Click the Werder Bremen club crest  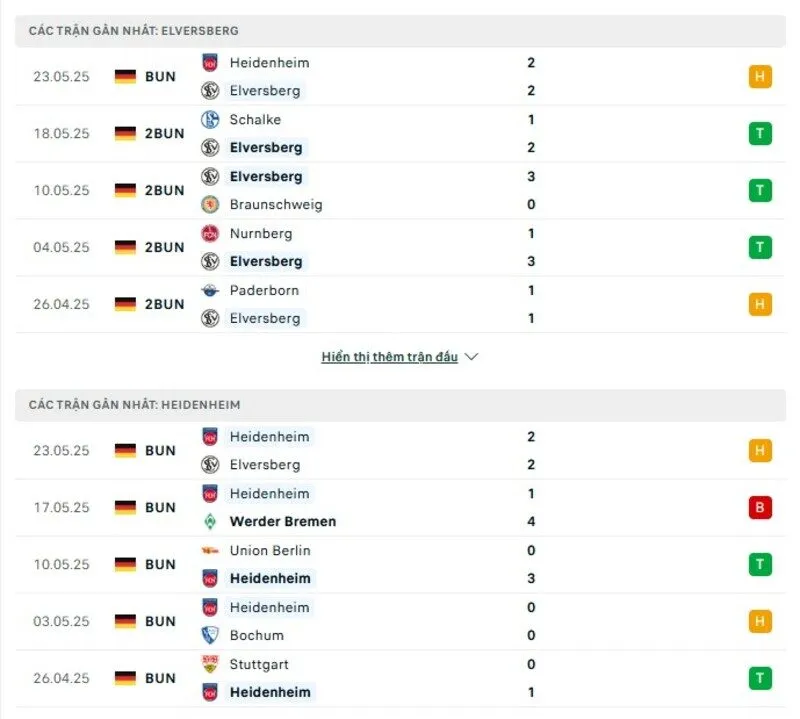tap(210, 521)
